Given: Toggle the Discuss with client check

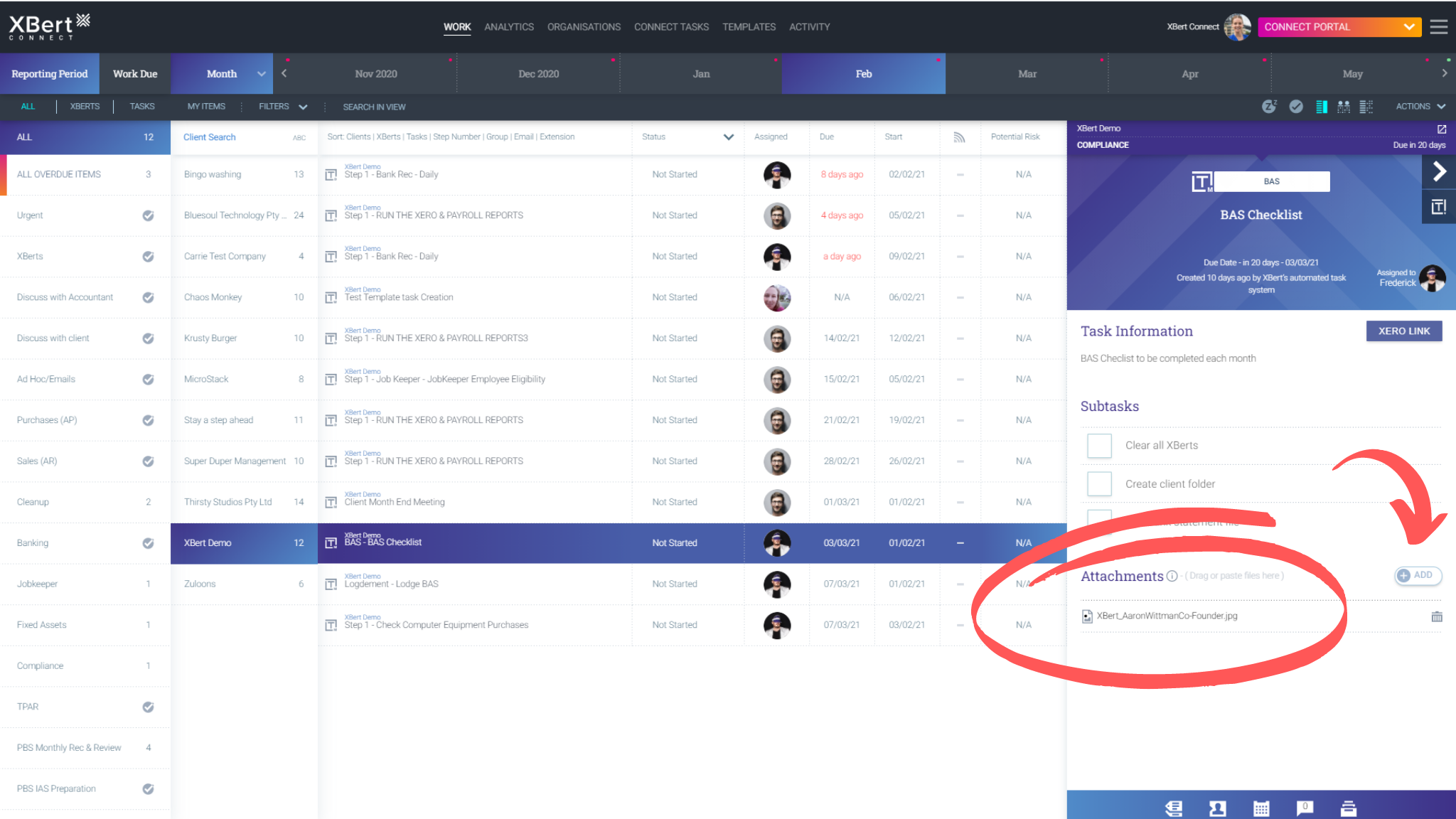Looking at the screenshot, I should click(148, 338).
